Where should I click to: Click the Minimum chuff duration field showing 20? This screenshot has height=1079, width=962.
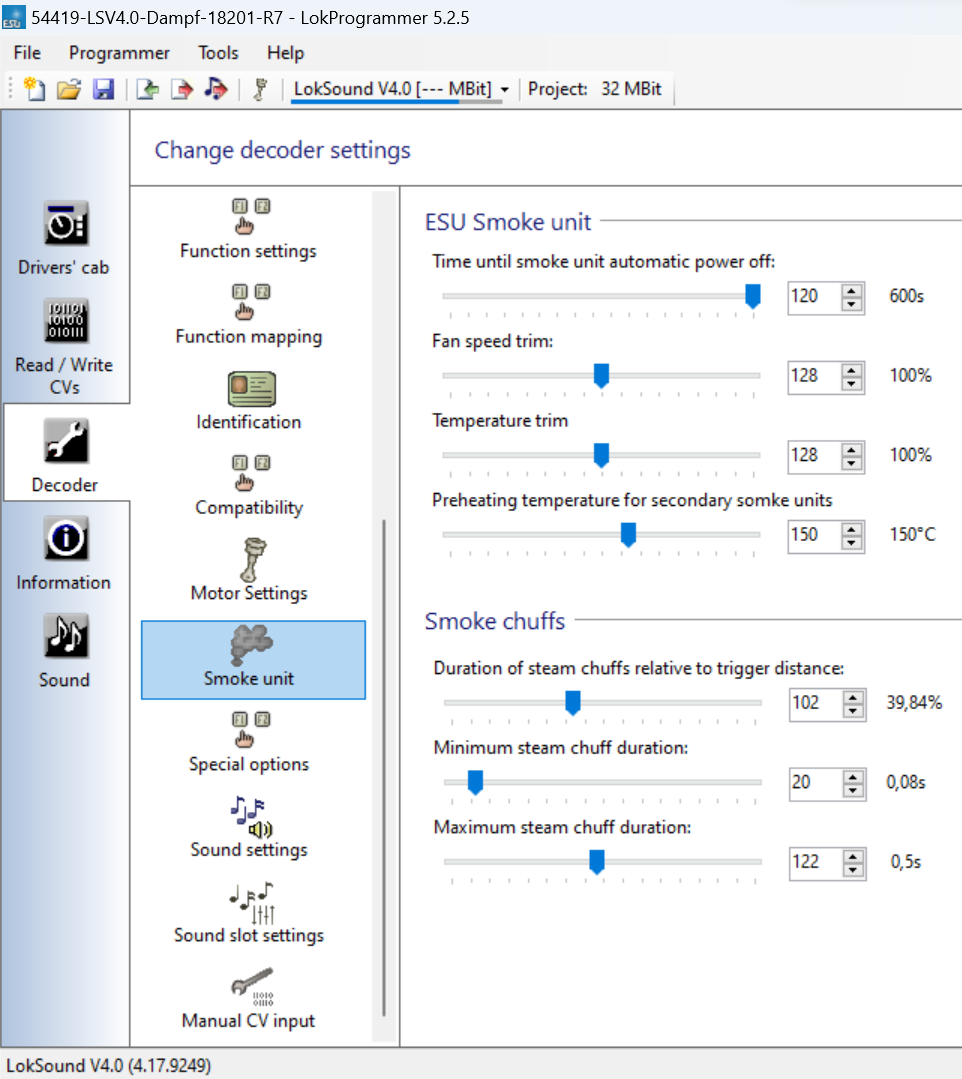click(x=815, y=782)
